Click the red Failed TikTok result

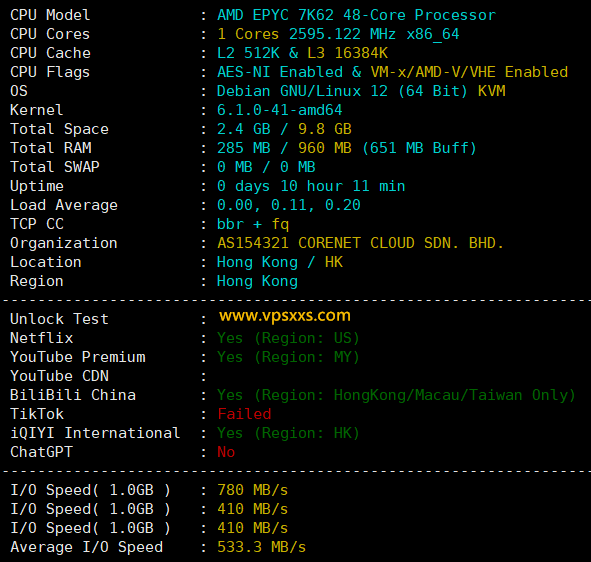(244, 414)
